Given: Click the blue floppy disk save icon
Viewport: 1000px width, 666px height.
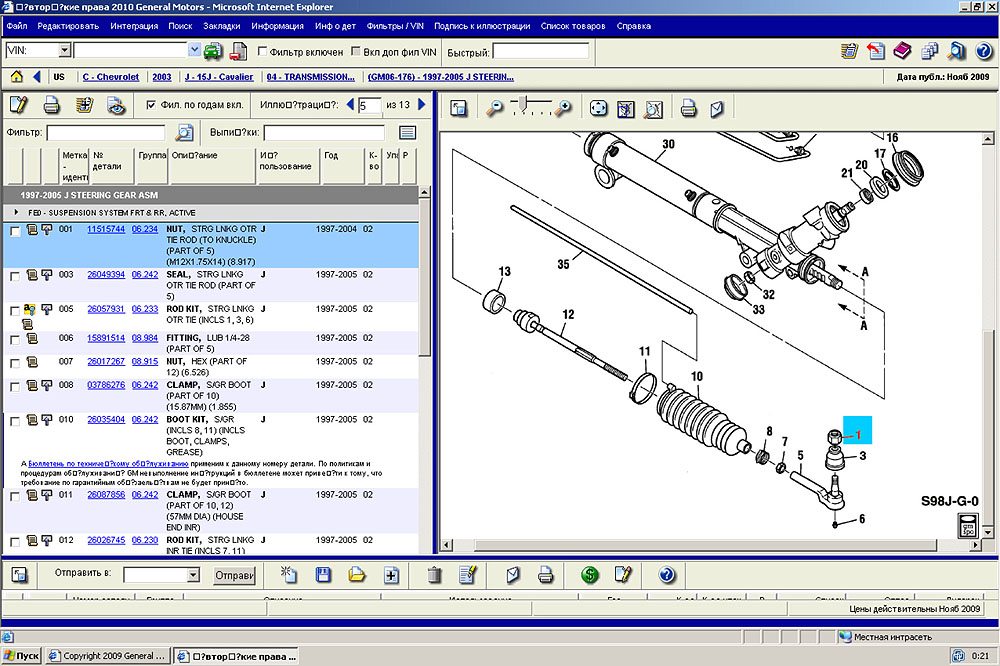Looking at the screenshot, I should click(323, 575).
